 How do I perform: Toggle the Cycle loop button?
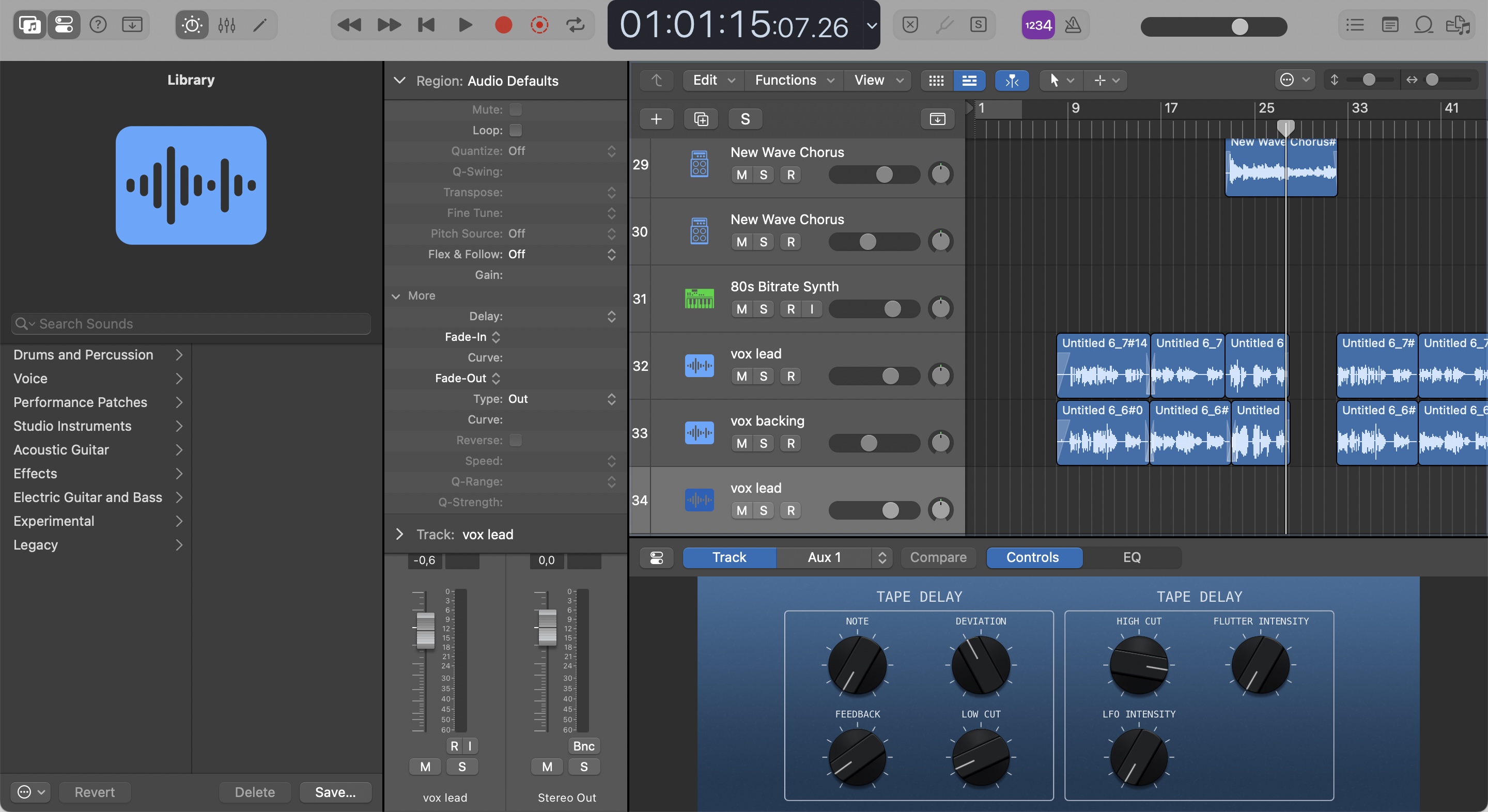(x=575, y=25)
